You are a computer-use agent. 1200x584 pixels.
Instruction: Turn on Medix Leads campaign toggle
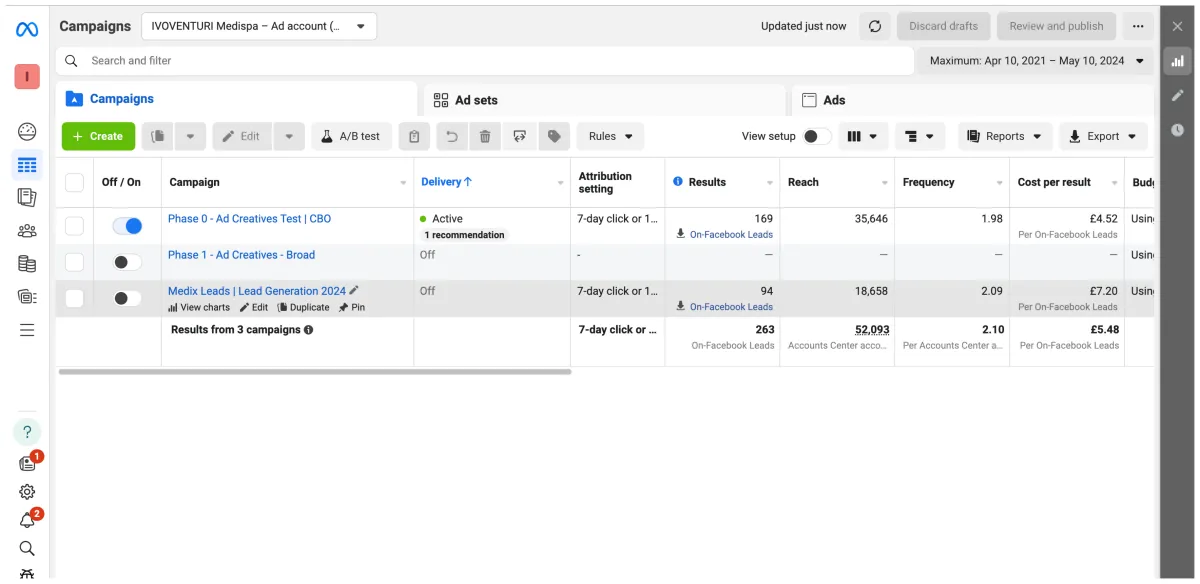click(127, 298)
